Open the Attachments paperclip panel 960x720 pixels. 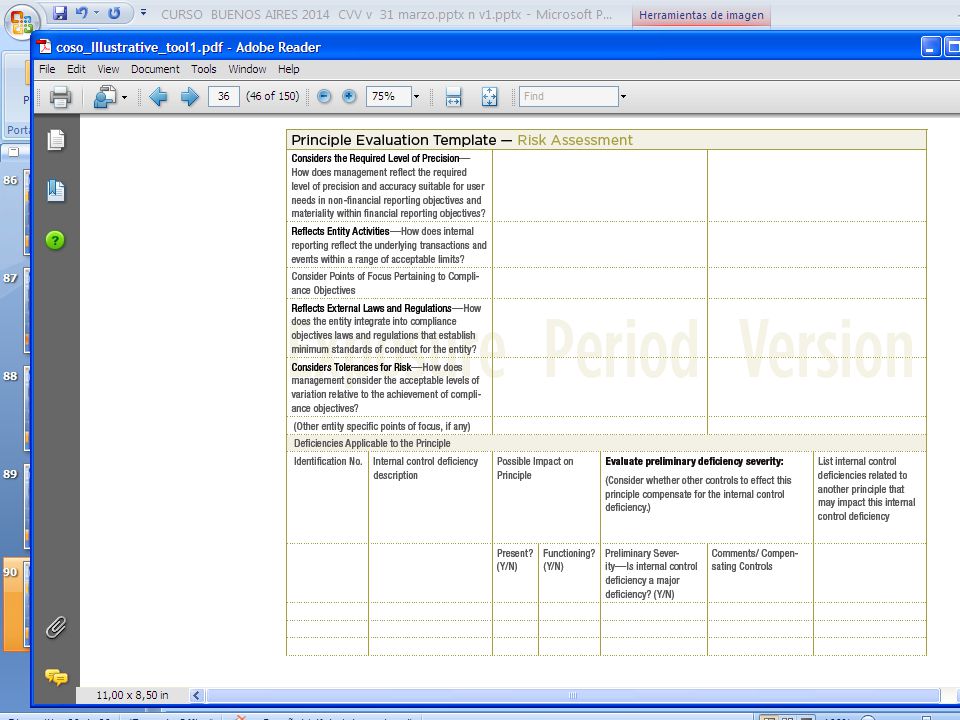click(x=56, y=628)
